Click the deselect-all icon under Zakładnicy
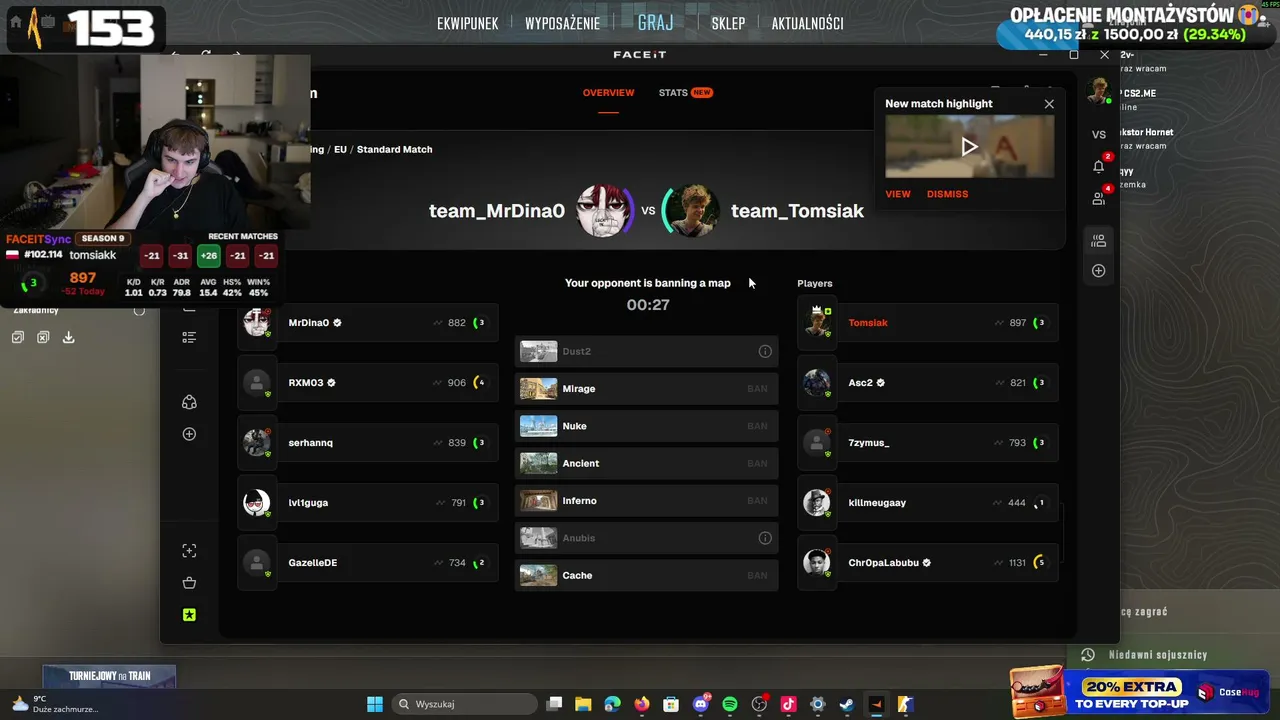1280x720 pixels. click(x=43, y=337)
